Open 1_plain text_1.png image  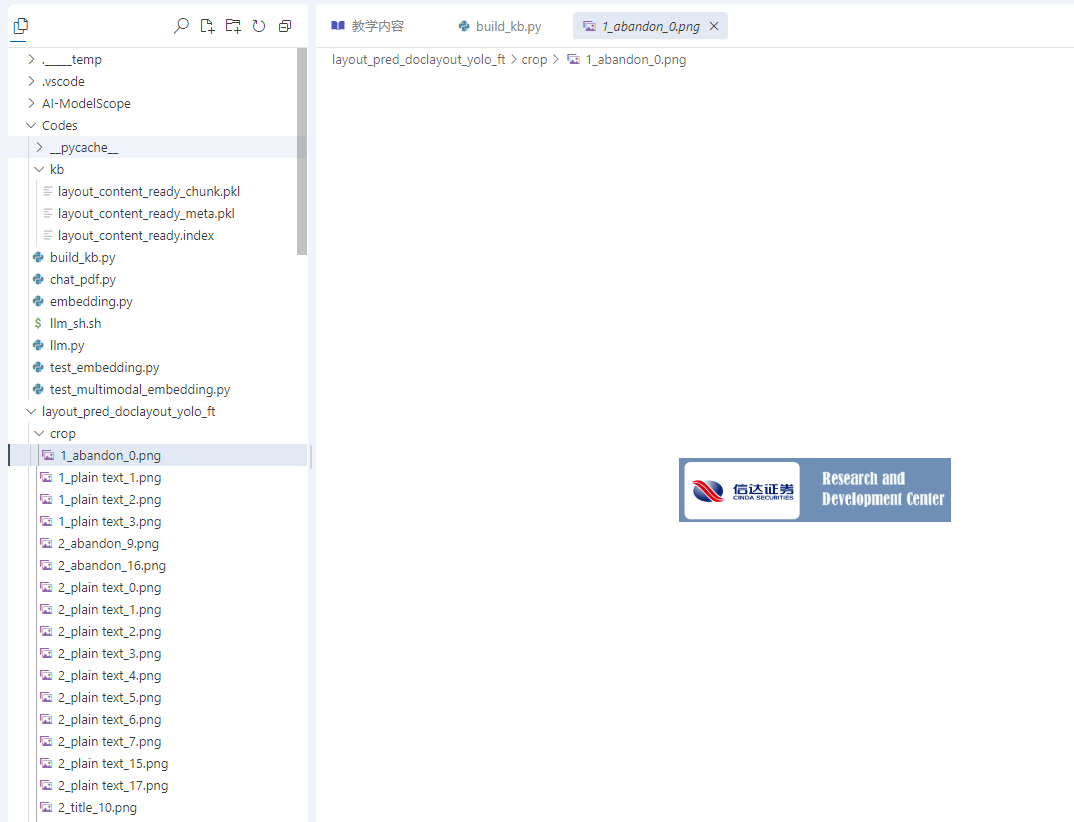158,477
